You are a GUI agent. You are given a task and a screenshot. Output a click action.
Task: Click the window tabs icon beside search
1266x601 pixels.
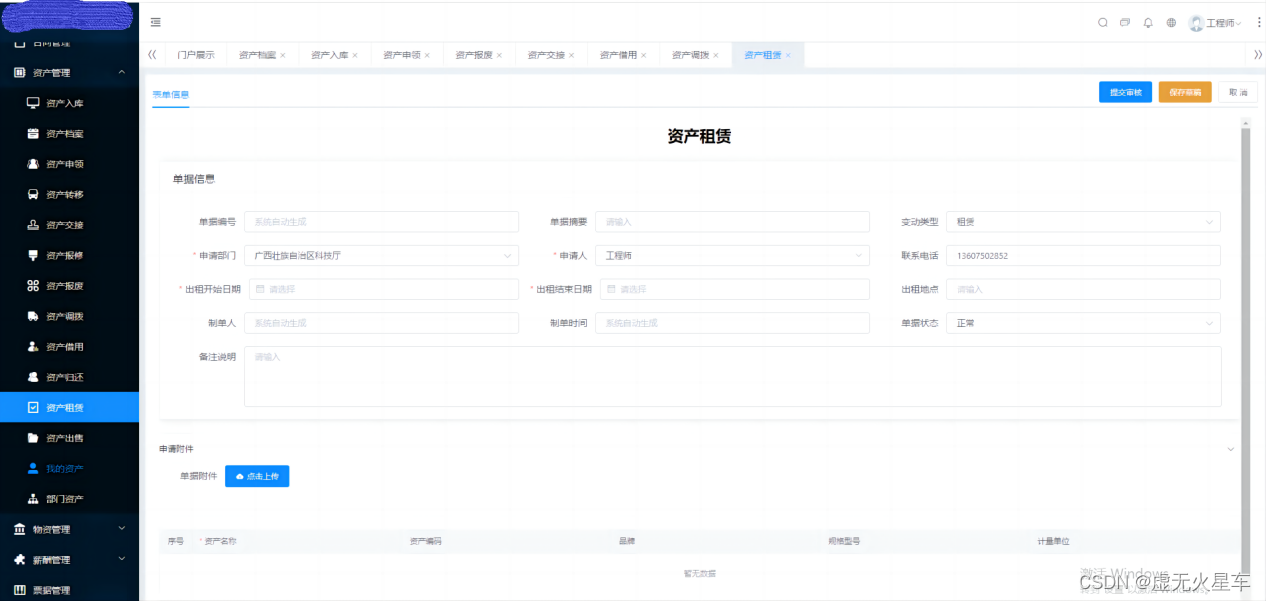coord(1125,22)
